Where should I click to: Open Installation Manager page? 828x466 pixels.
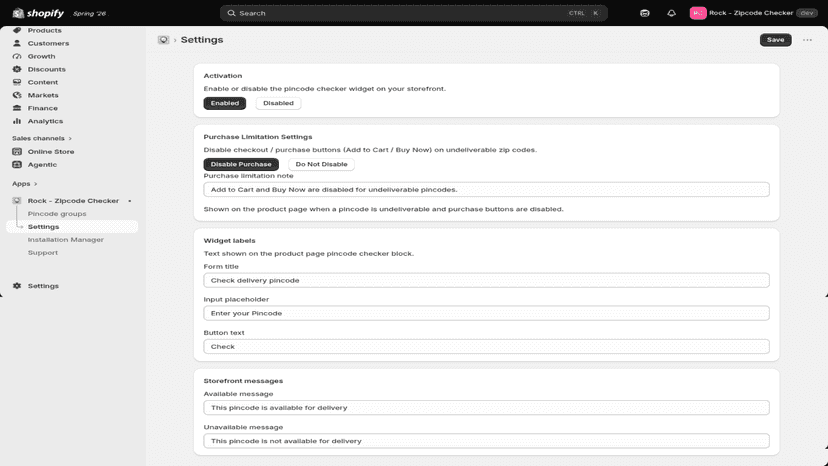pos(65,240)
